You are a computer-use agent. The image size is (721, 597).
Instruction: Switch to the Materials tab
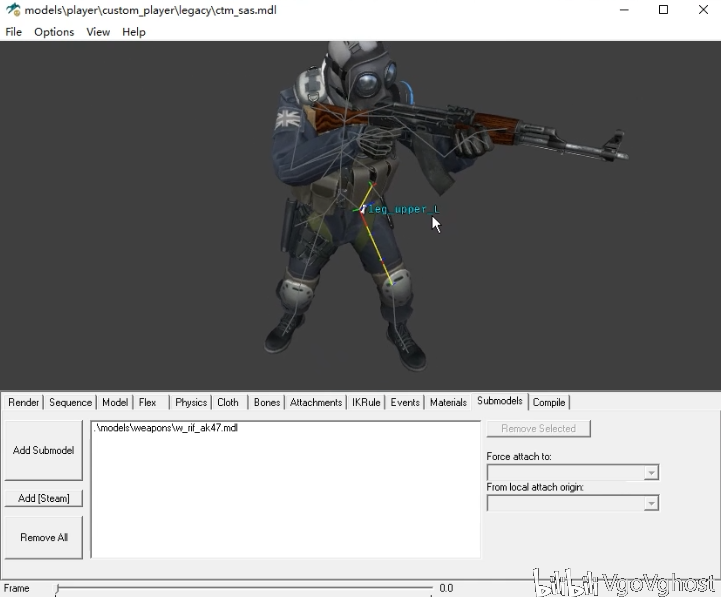pos(448,402)
